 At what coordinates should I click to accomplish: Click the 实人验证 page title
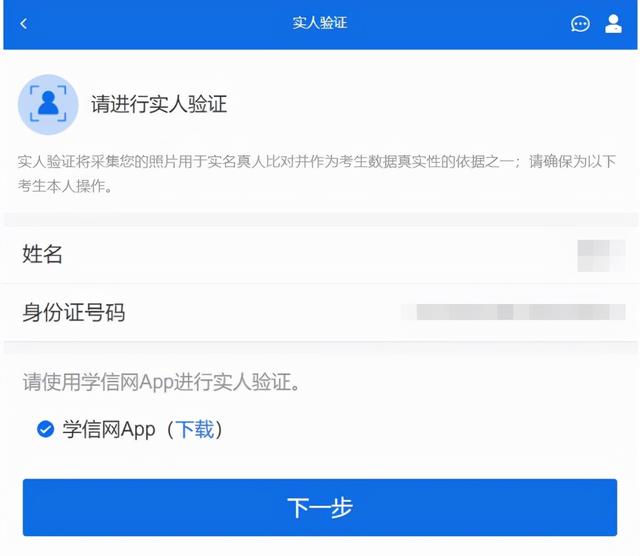tap(320, 23)
